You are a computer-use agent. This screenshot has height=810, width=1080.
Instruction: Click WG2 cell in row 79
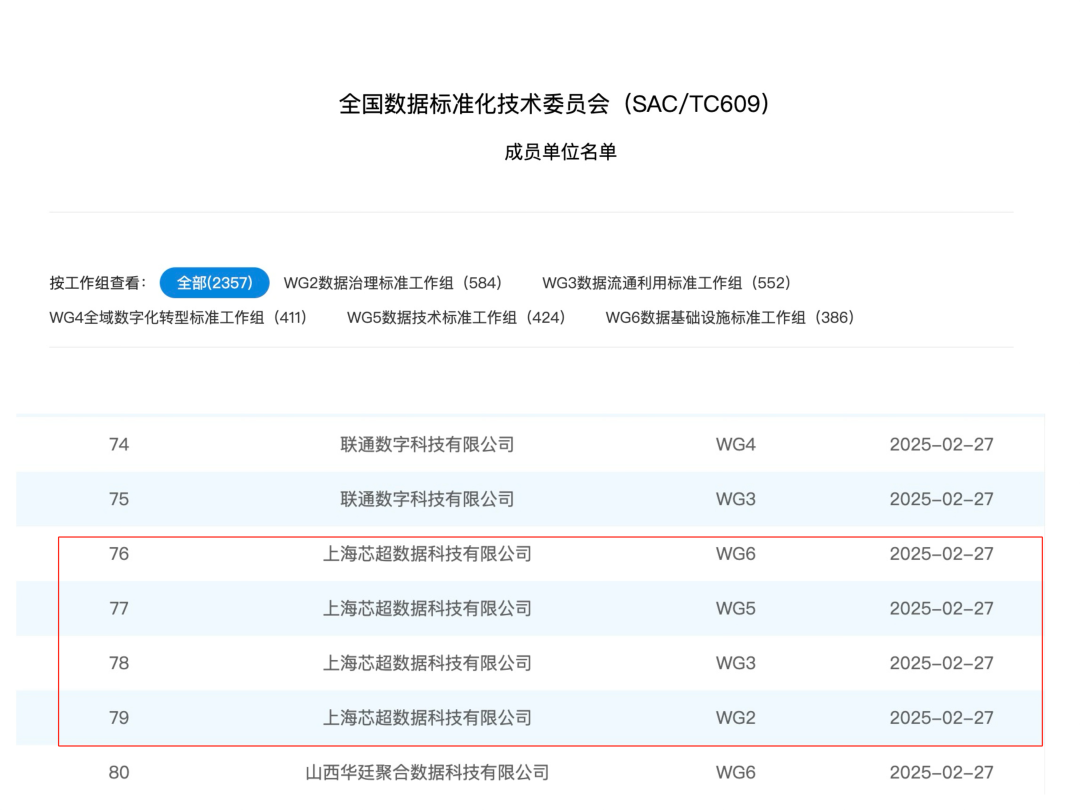point(736,718)
